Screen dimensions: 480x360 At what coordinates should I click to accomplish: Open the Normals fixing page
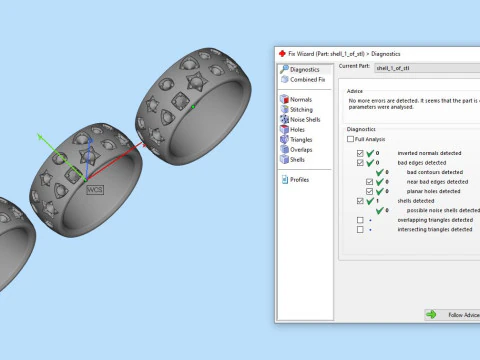pyautogui.click(x=296, y=99)
